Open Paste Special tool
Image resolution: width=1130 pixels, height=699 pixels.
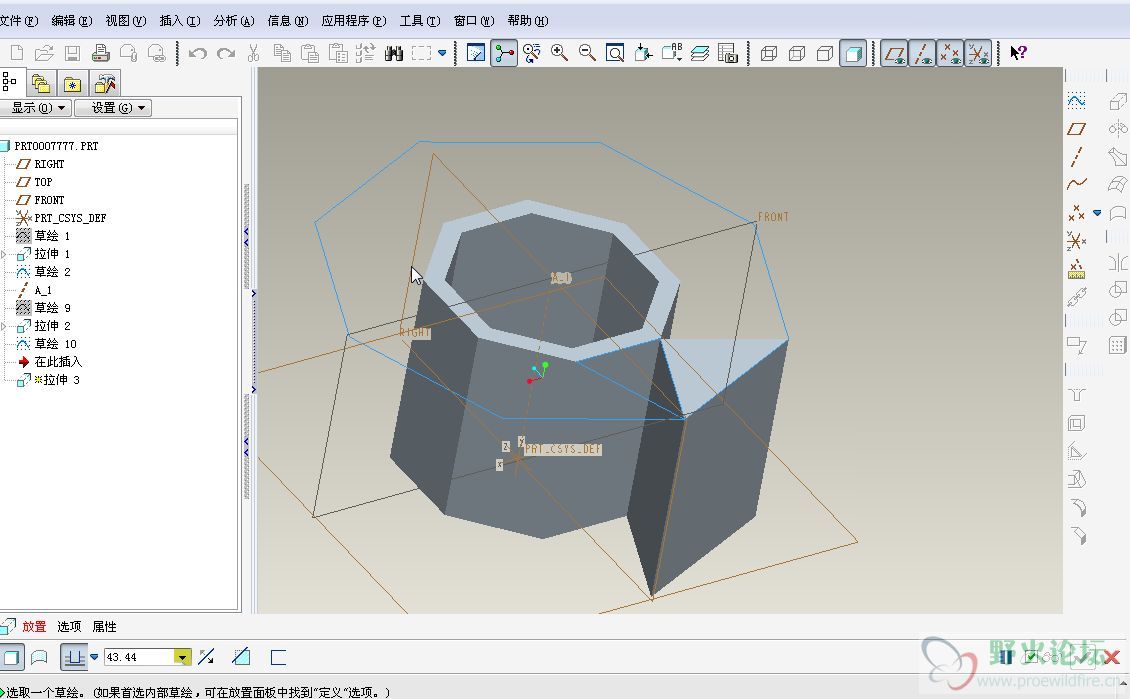(338, 53)
